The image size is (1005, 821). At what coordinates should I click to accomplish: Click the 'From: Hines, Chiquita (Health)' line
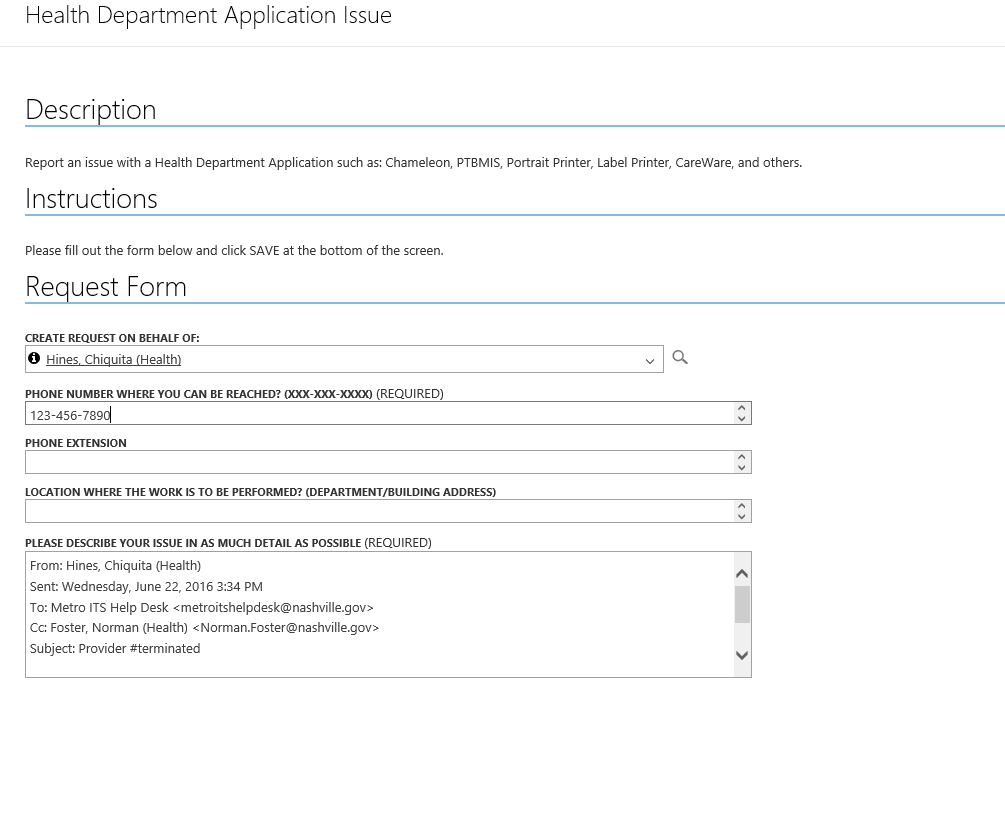115,566
